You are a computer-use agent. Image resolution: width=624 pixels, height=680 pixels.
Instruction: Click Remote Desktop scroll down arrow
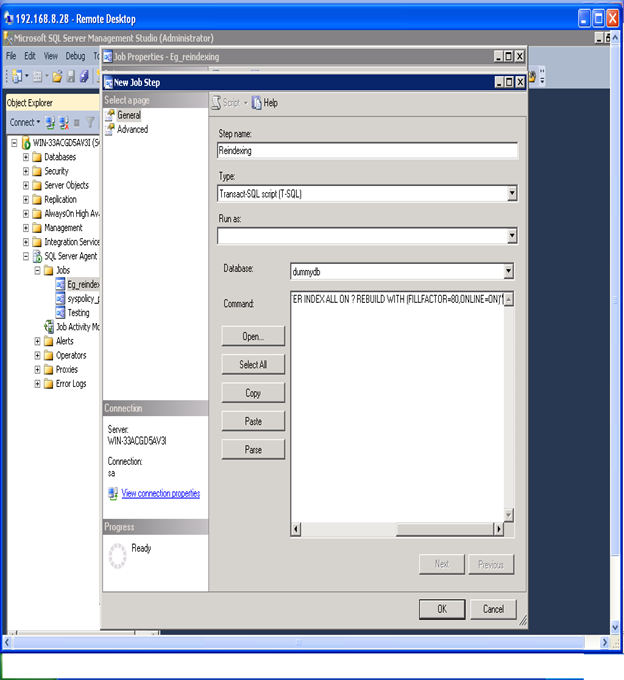[x=615, y=627]
